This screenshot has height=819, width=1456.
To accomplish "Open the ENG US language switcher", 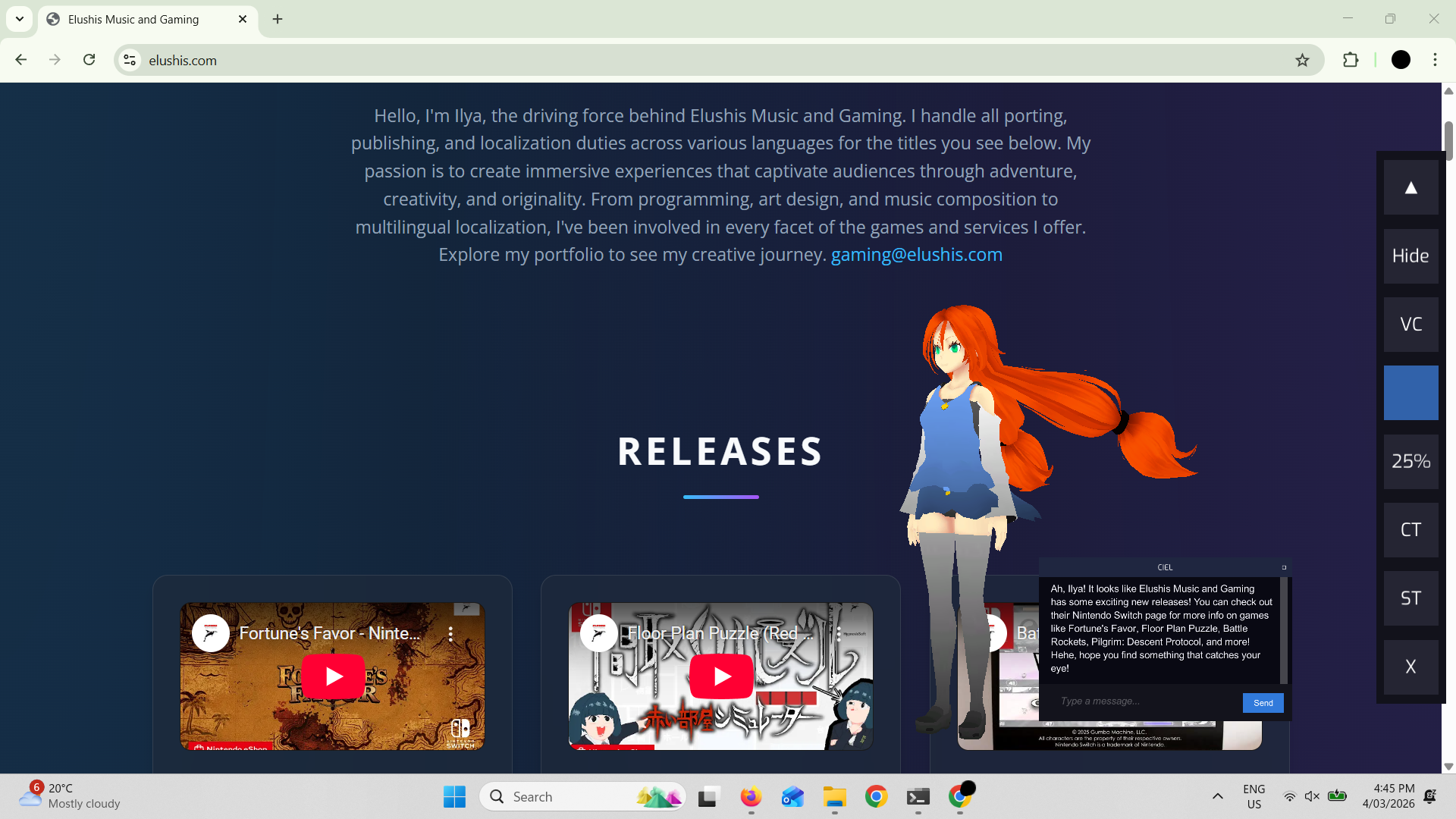I will (1254, 795).
